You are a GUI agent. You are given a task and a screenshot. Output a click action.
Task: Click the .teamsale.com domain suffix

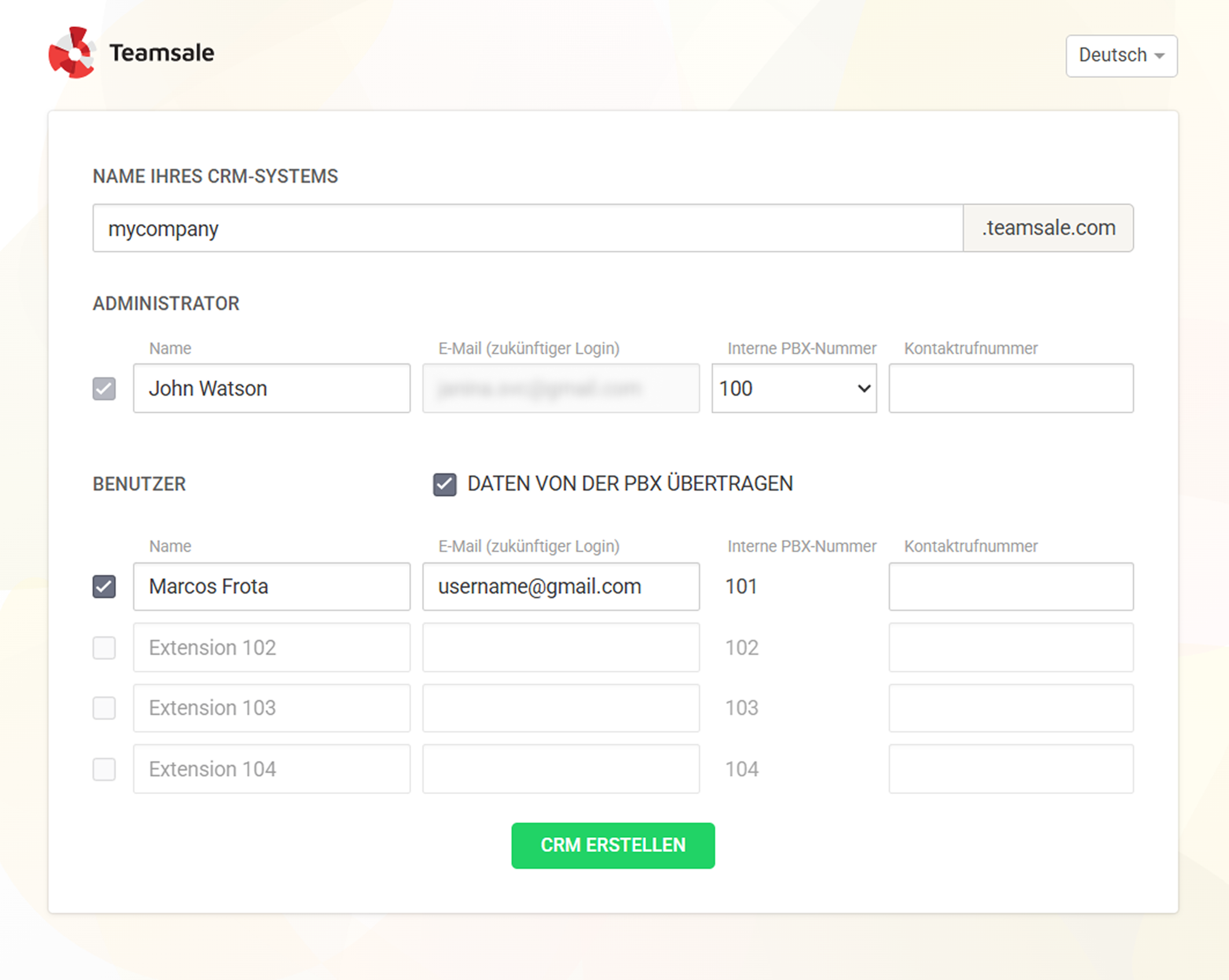pos(1048,228)
